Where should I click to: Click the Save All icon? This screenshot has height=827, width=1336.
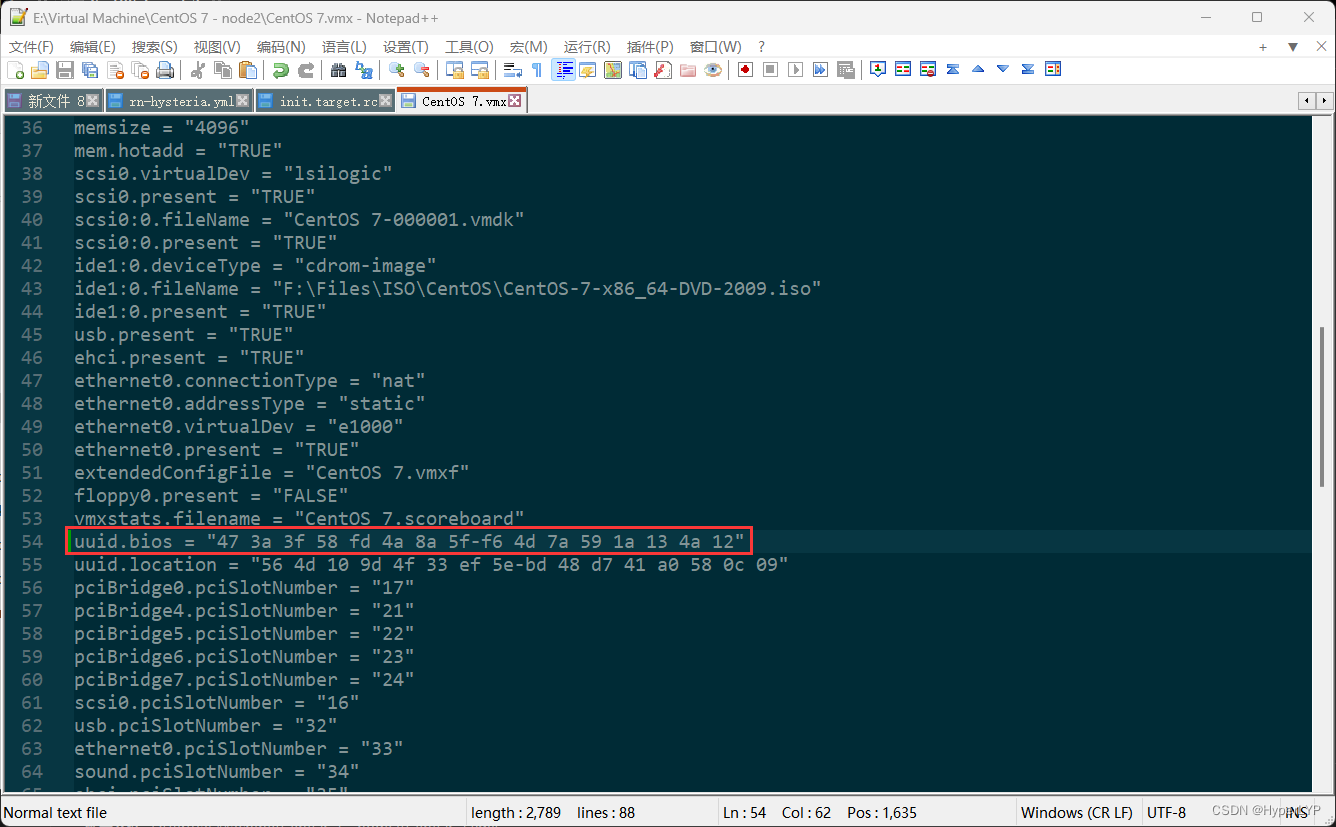(x=89, y=69)
